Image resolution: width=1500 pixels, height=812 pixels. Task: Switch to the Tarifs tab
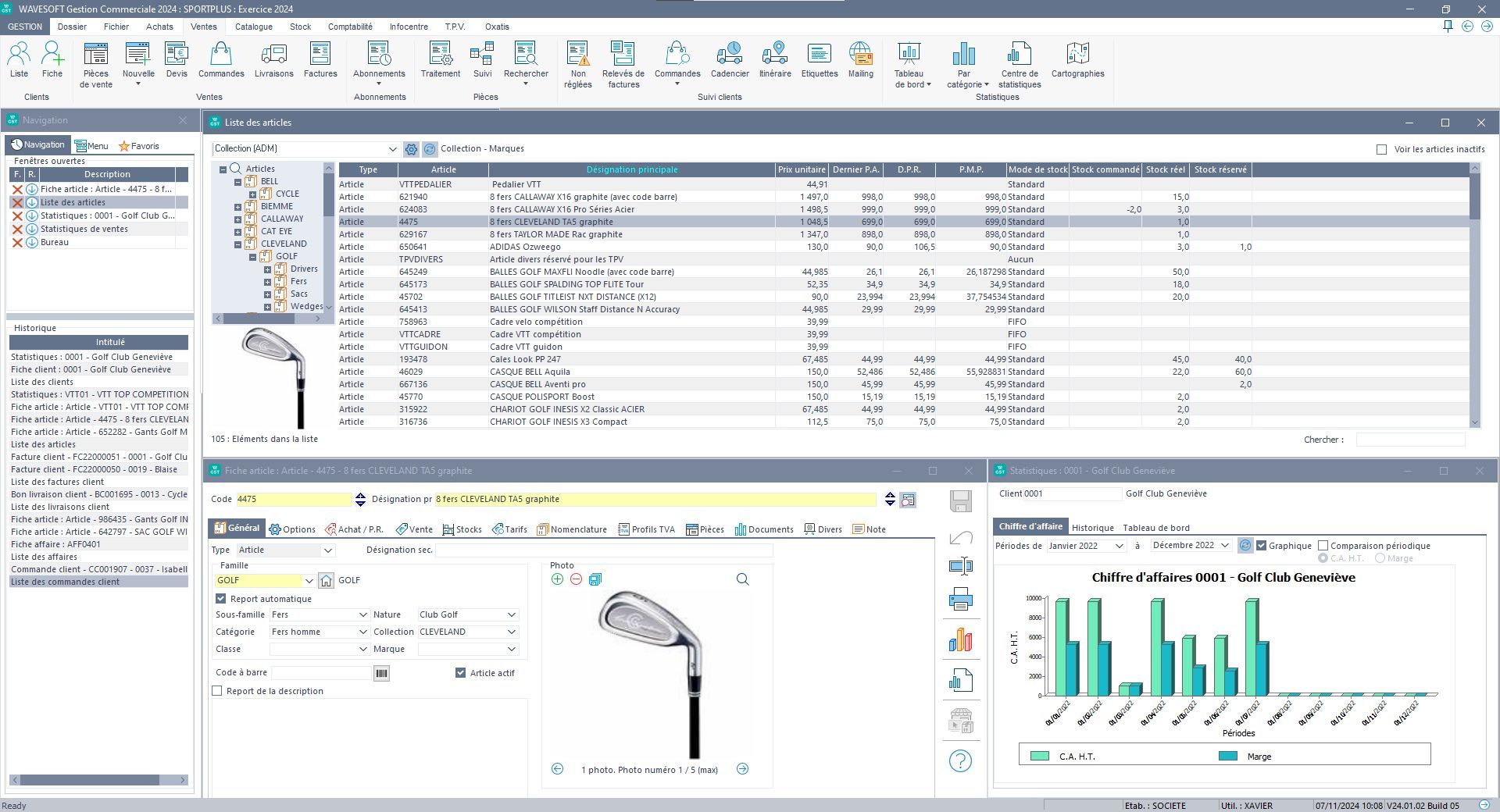509,529
